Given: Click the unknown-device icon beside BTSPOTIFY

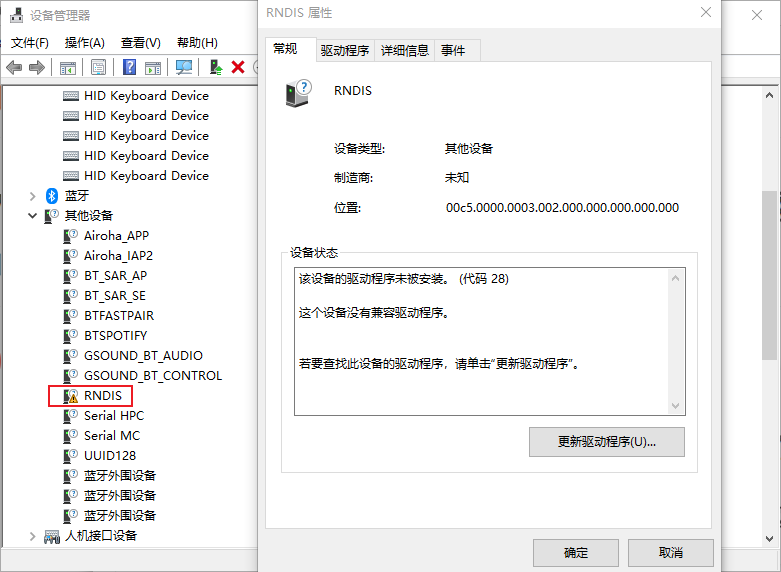Looking at the screenshot, I should pos(71,336).
